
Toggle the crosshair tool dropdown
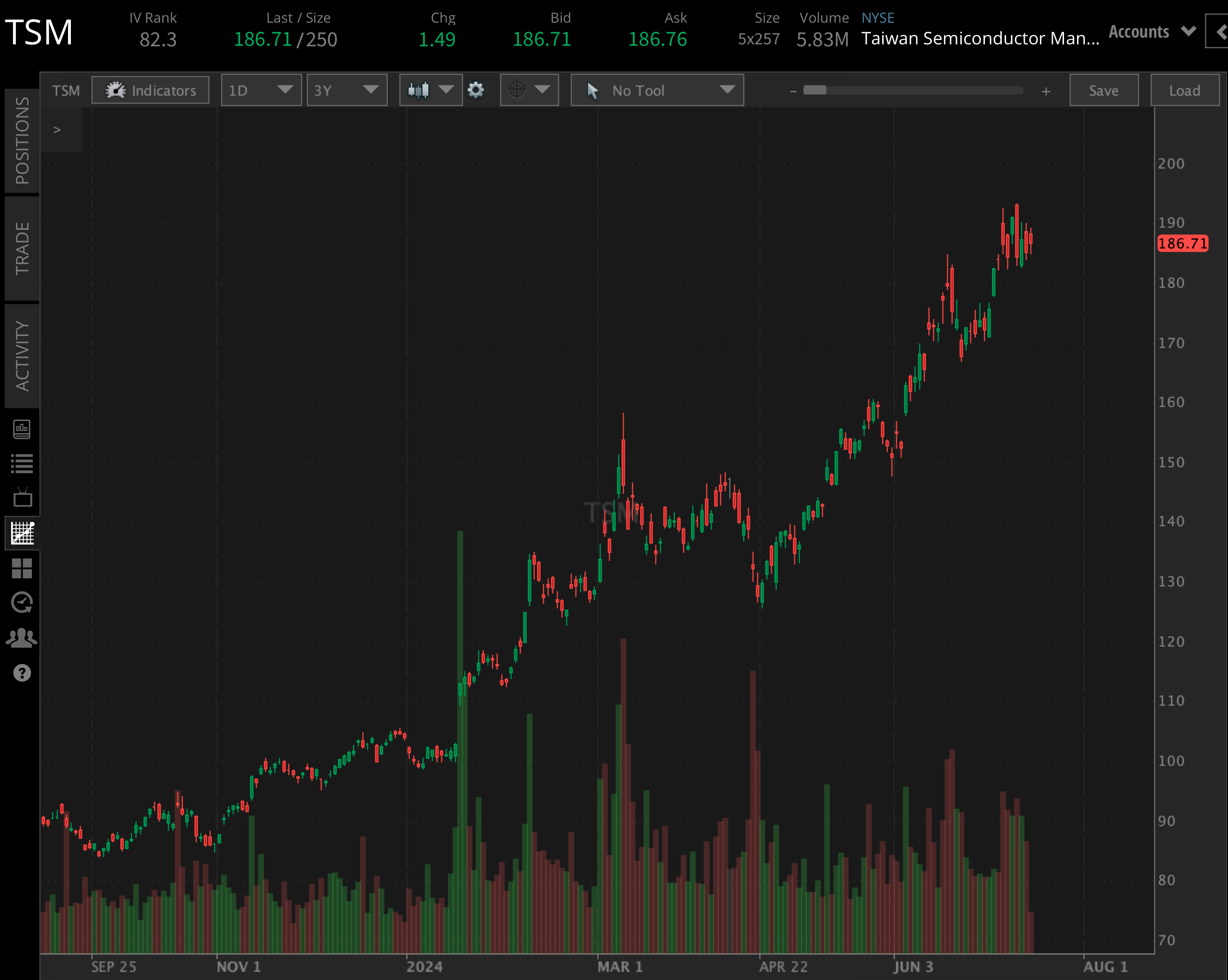(x=529, y=90)
